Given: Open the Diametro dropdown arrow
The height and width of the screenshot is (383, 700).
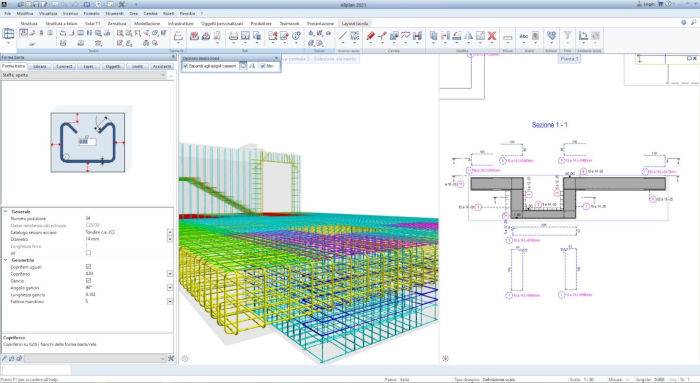Looking at the screenshot, I should [170, 239].
